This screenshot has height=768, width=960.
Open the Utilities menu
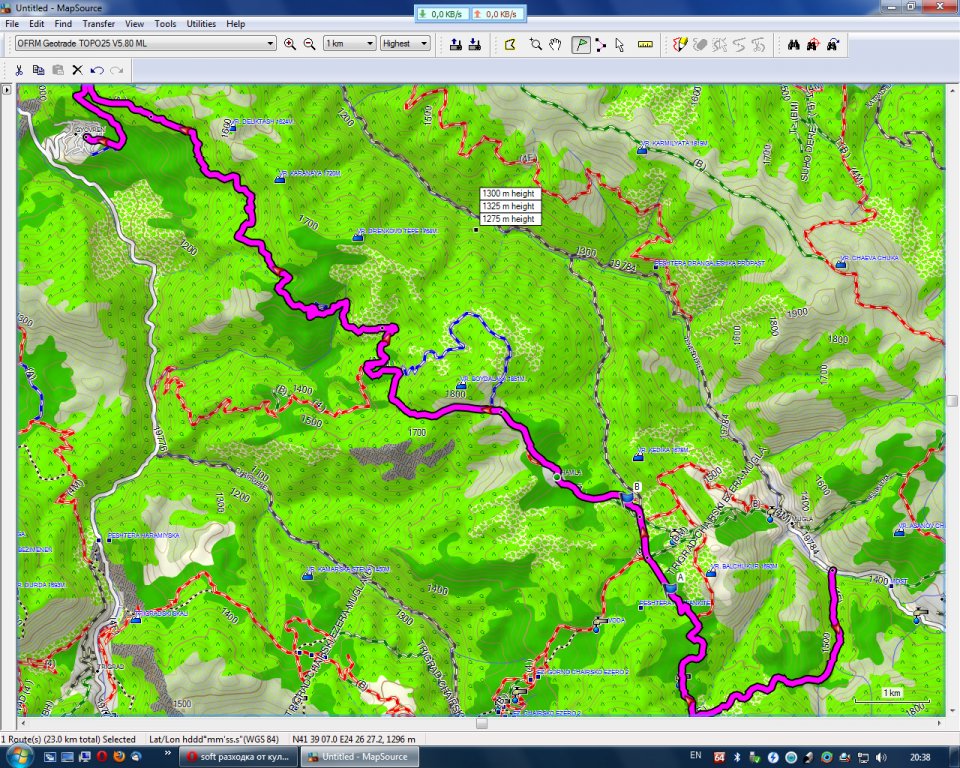tap(201, 24)
